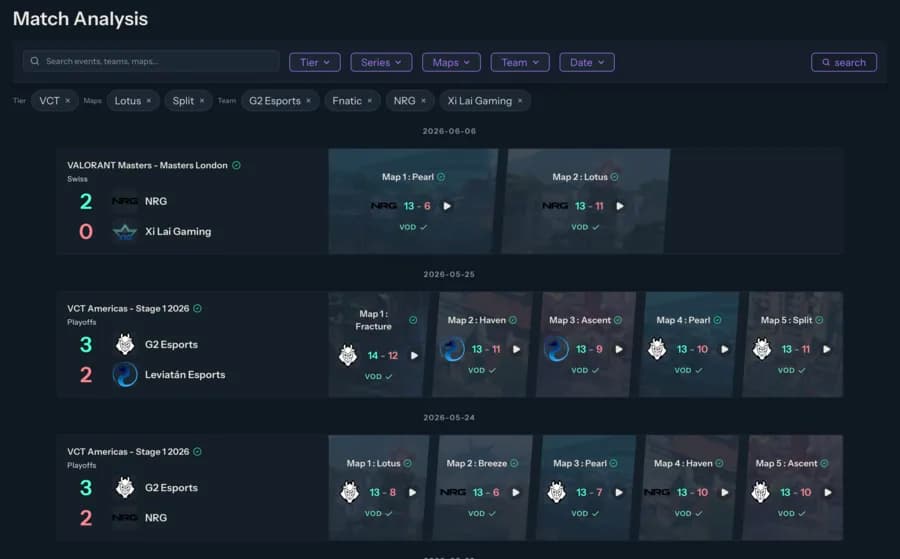Click the 2026-05-24 date header

pos(449,418)
